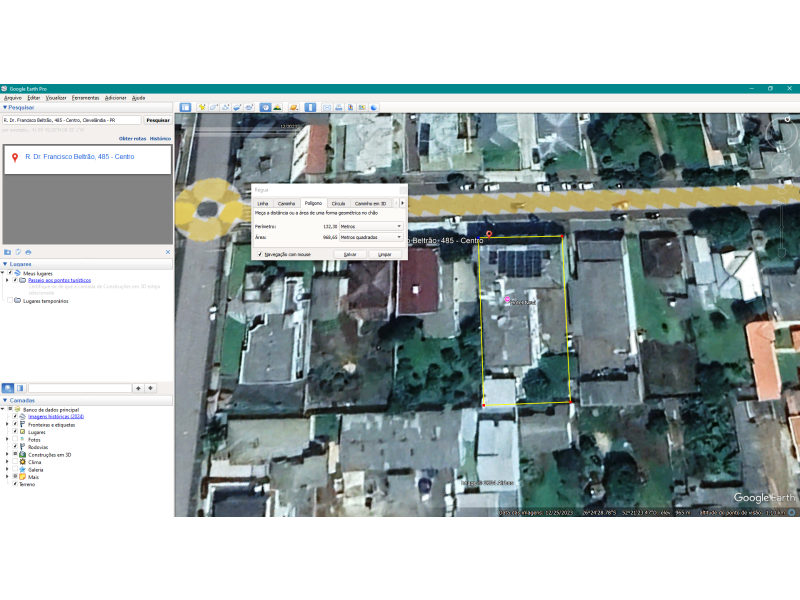The width and height of the screenshot is (800, 600).
Task: Toggle the sidebar visibility toolbar icon
Action: pyautogui.click(x=185, y=107)
